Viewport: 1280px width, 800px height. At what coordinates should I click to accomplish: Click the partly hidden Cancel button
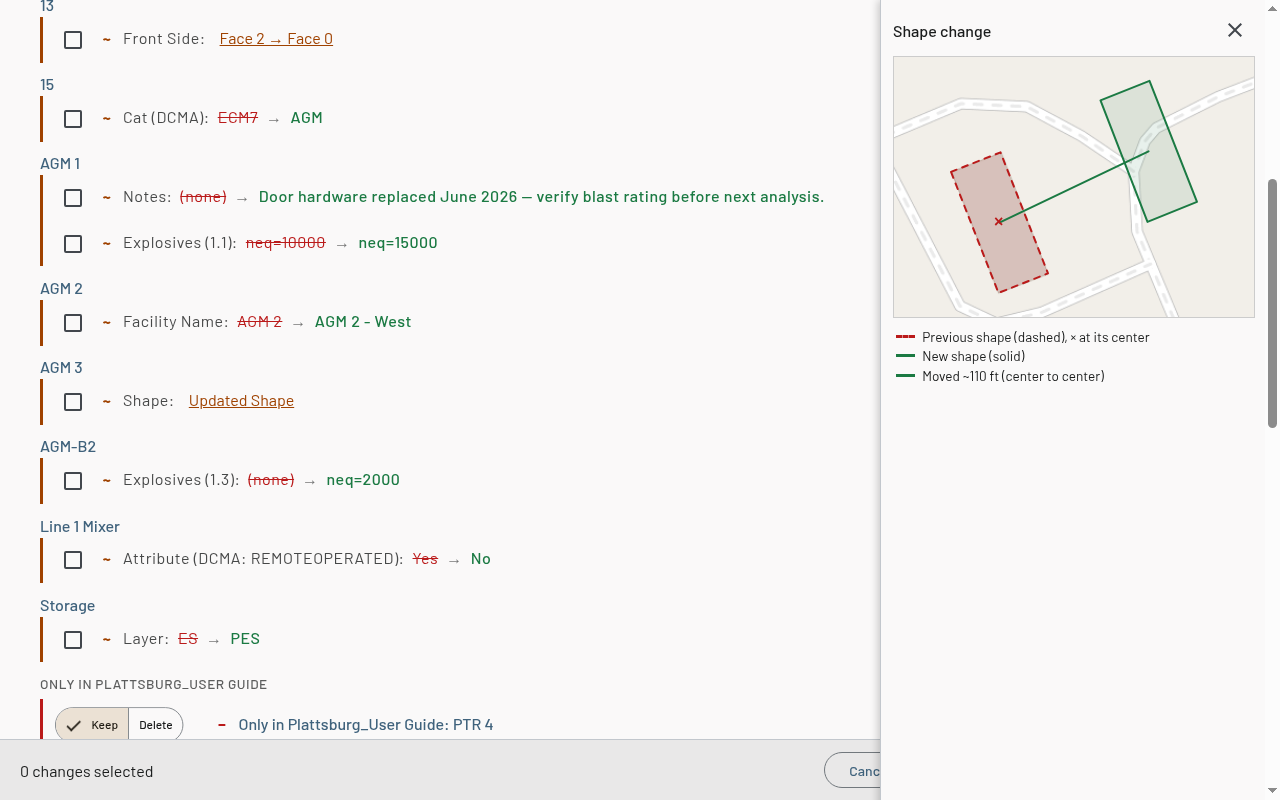[853, 771]
